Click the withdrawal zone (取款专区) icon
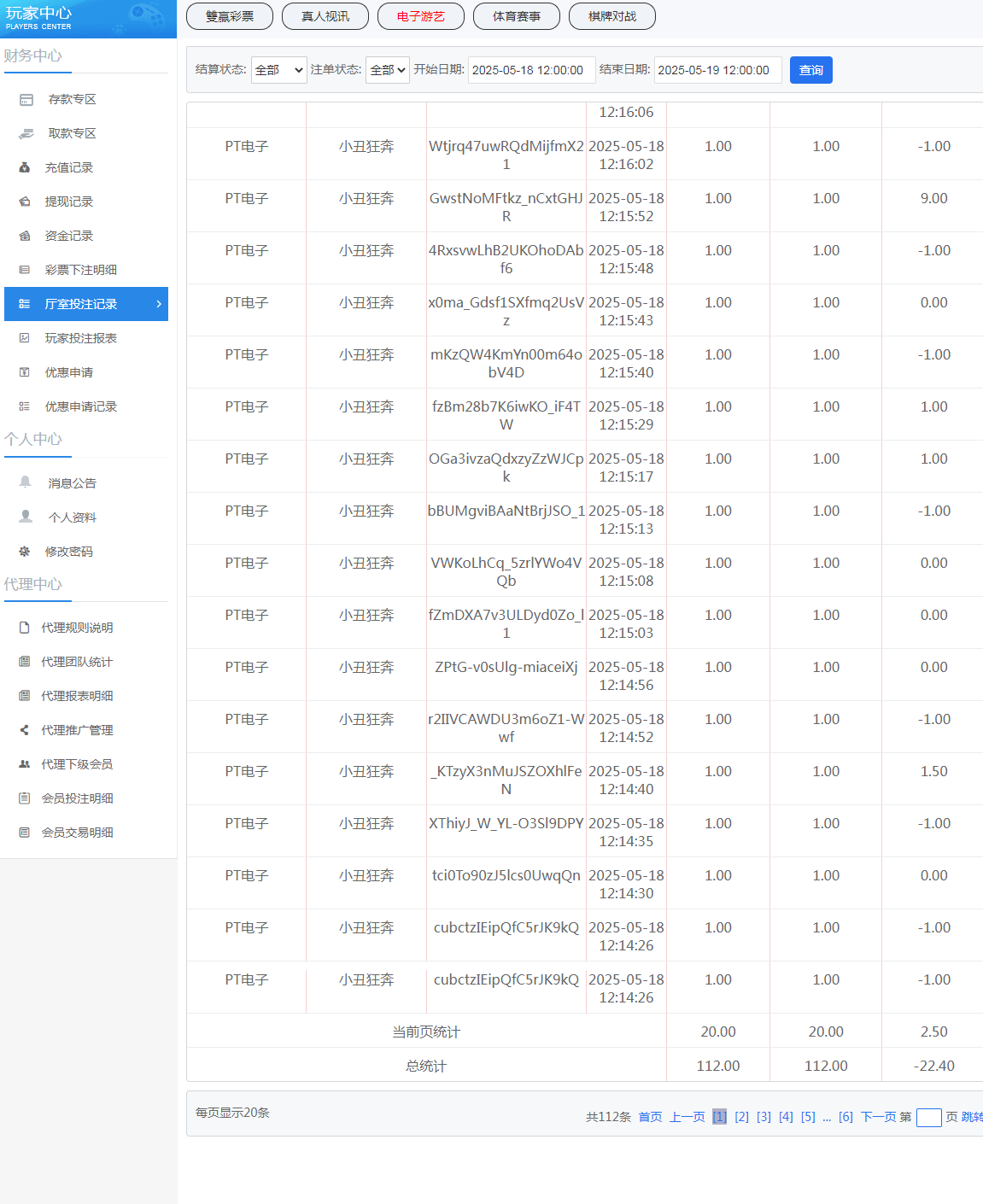The image size is (983, 1204). tap(26, 134)
